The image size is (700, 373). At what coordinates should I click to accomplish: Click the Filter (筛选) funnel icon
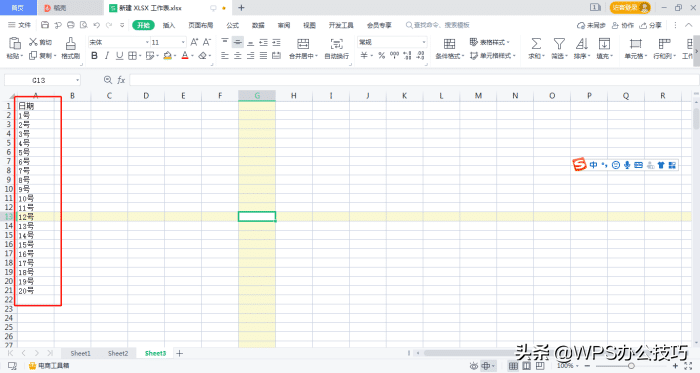pyautogui.click(x=559, y=44)
